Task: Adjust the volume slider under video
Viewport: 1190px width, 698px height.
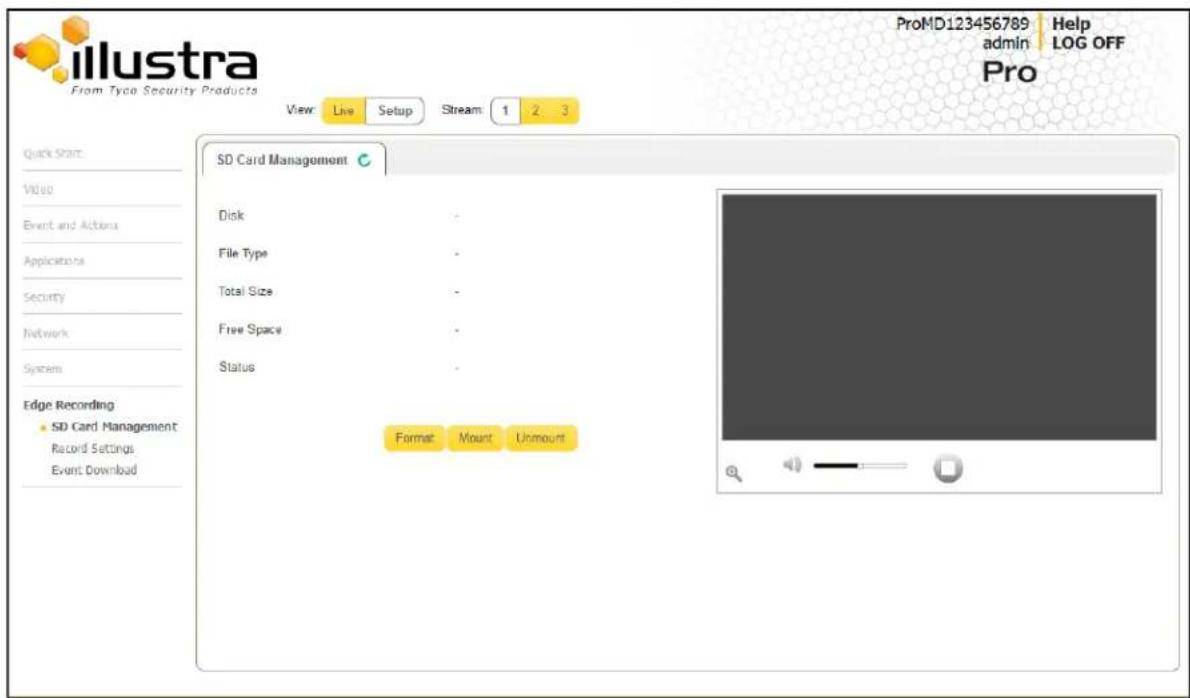Action: (x=859, y=466)
